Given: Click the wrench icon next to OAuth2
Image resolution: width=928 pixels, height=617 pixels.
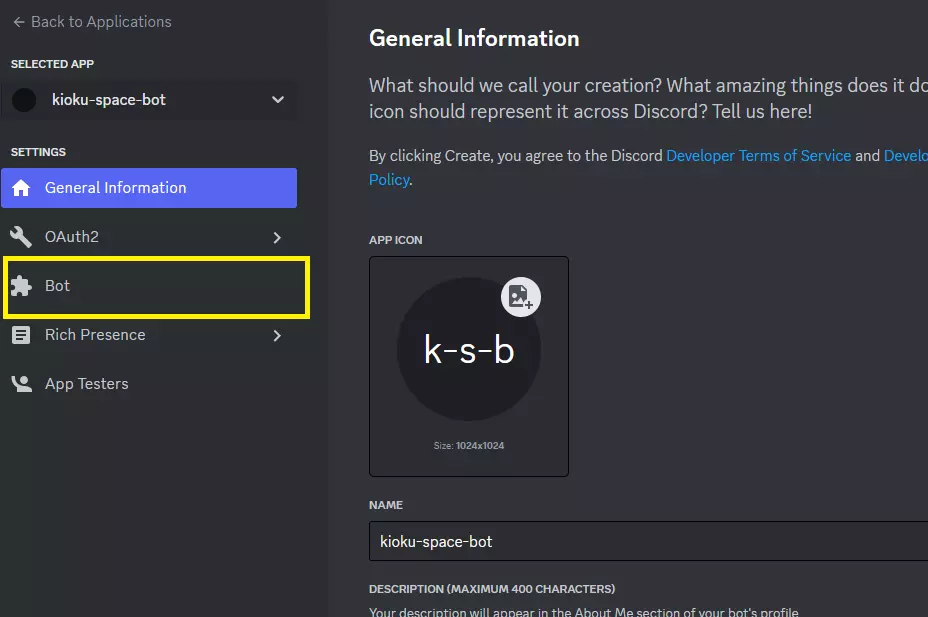Looking at the screenshot, I should click(x=21, y=237).
